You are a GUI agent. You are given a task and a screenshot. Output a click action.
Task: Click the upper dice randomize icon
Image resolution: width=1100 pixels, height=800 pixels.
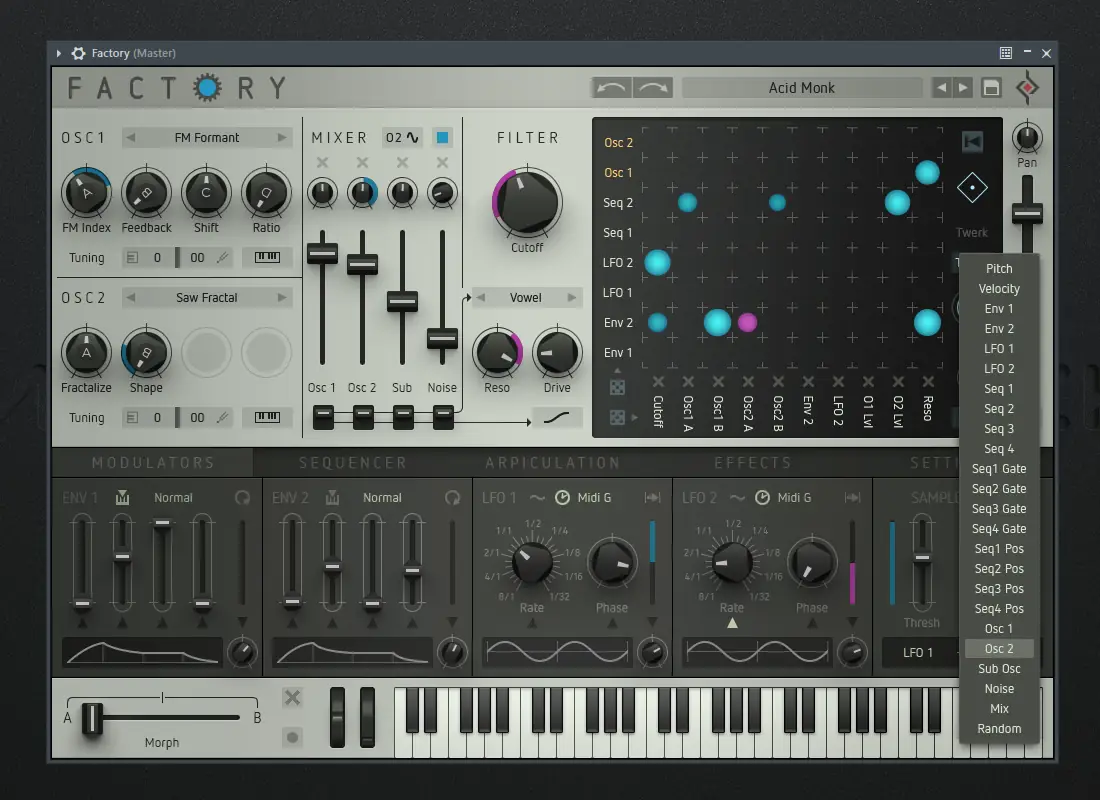pos(617,387)
